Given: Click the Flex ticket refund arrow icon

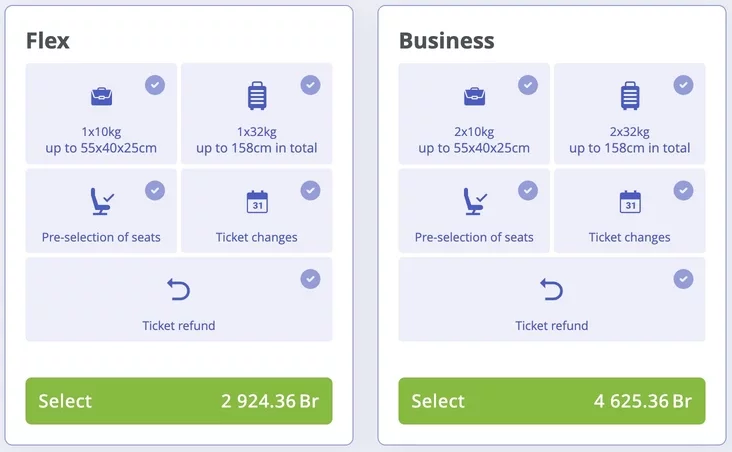Looking at the screenshot, I should pyautogui.click(x=179, y=290).
